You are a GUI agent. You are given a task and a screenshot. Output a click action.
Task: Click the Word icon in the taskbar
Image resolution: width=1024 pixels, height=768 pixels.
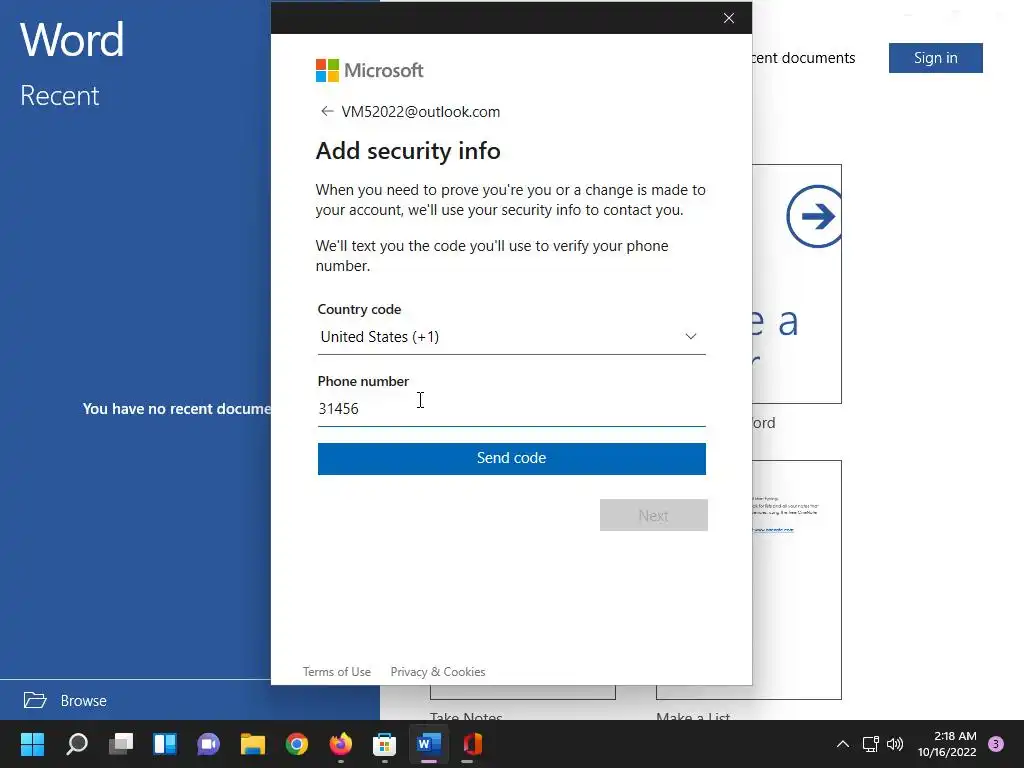click(x=428, y=744)
